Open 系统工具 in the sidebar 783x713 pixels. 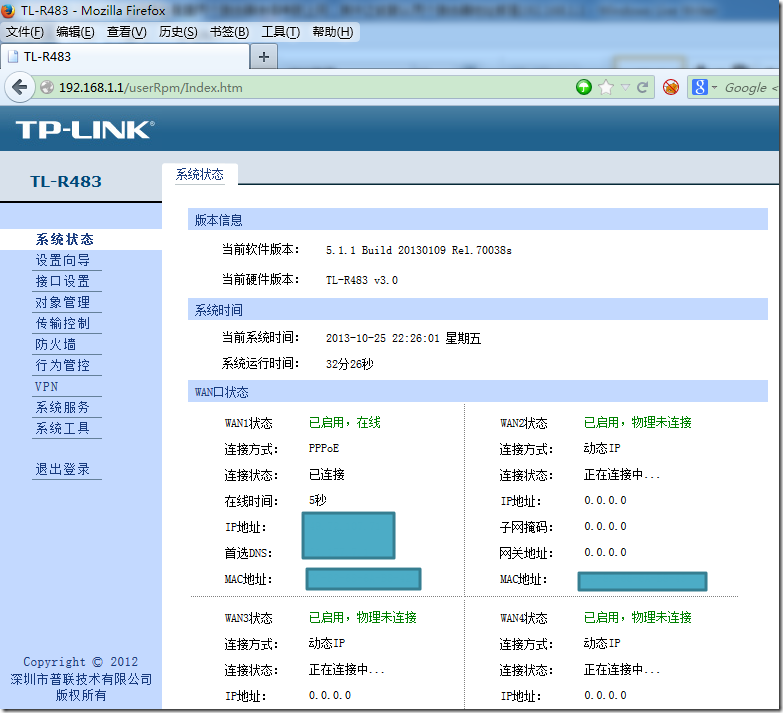pyautogui.click(x=63, y=428)
